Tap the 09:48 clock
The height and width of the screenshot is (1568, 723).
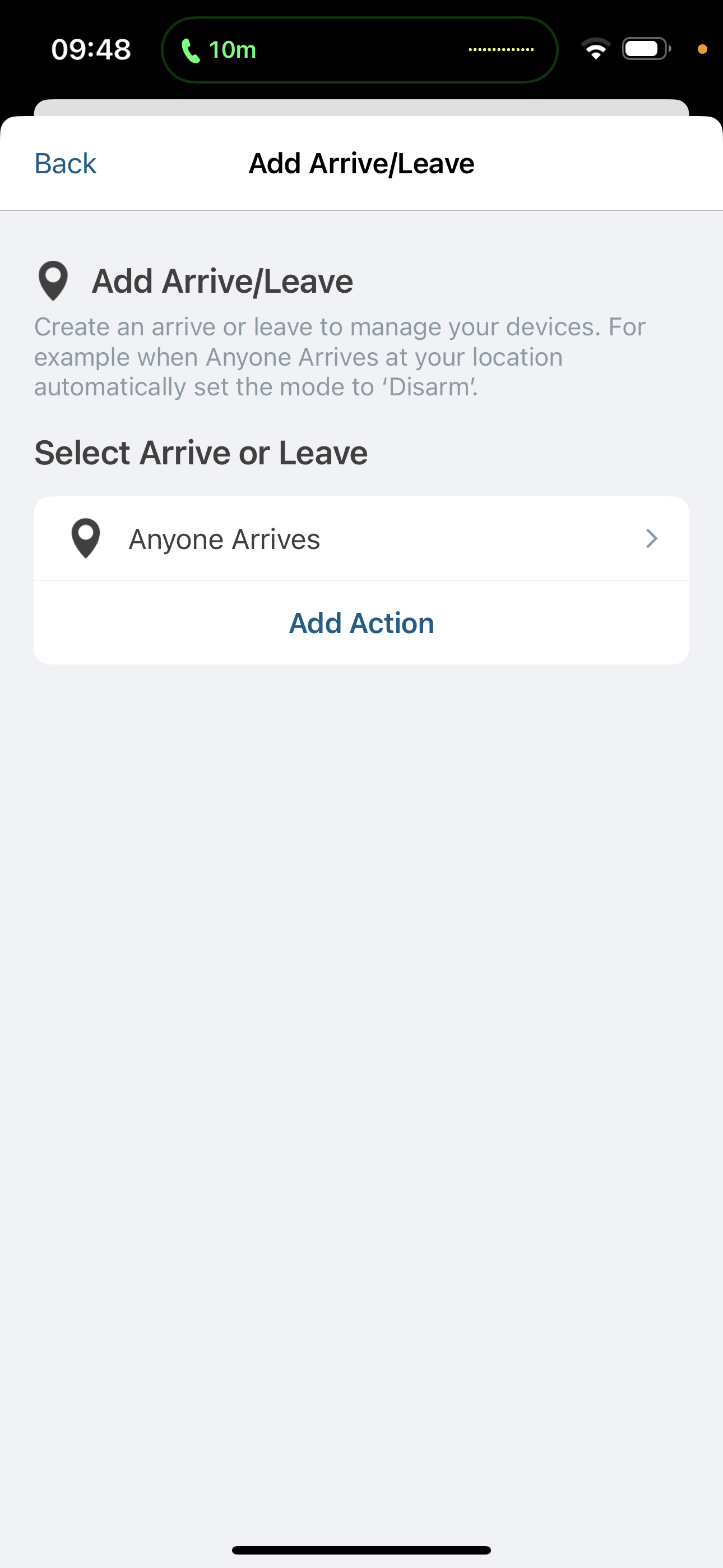coord(91,50)
